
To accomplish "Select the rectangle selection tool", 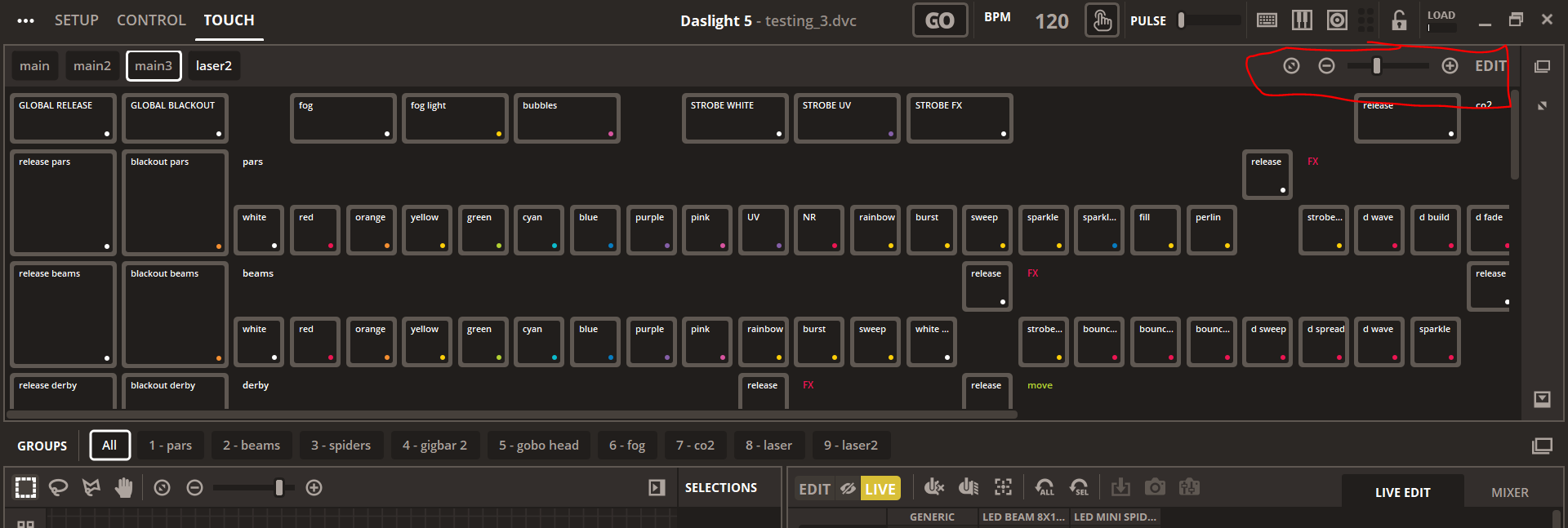I will click(x=25, y=488).
